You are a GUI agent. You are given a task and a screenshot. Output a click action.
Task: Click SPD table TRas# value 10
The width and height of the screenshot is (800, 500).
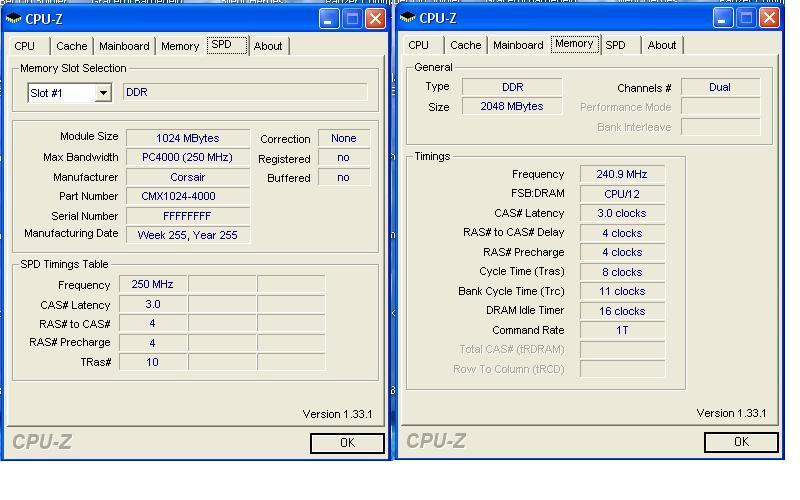(153, 362)
